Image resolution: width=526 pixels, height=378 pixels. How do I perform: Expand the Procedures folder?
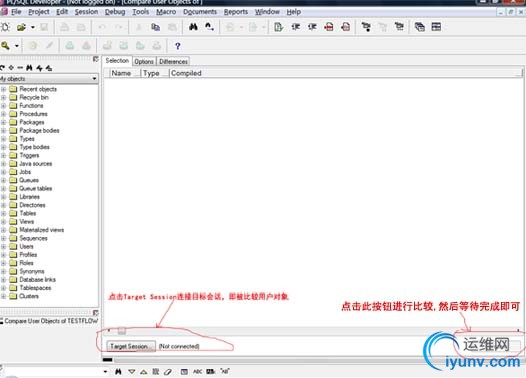pos(3,114)
